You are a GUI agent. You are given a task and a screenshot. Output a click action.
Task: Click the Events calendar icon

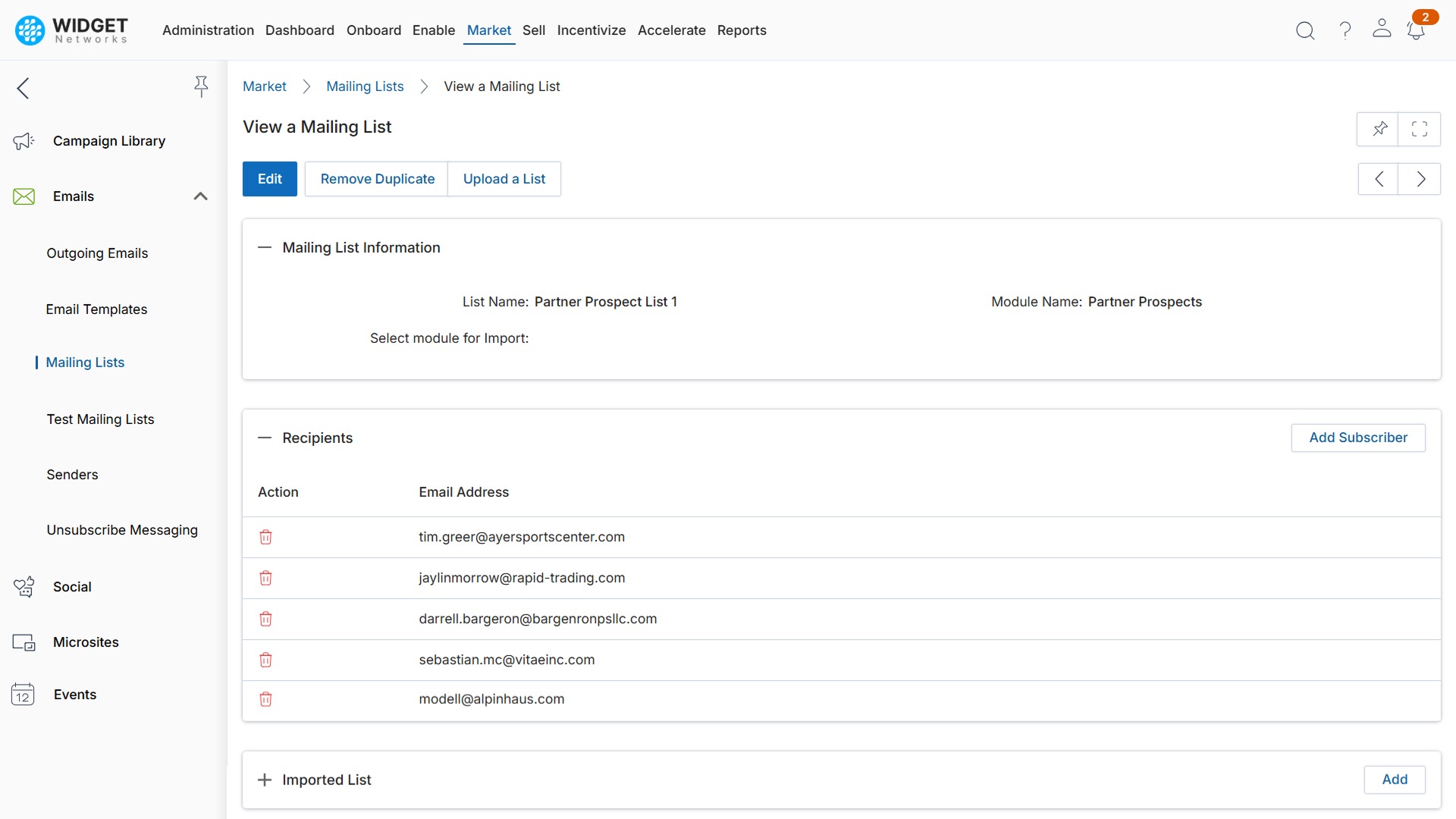[x=22, y=694]
